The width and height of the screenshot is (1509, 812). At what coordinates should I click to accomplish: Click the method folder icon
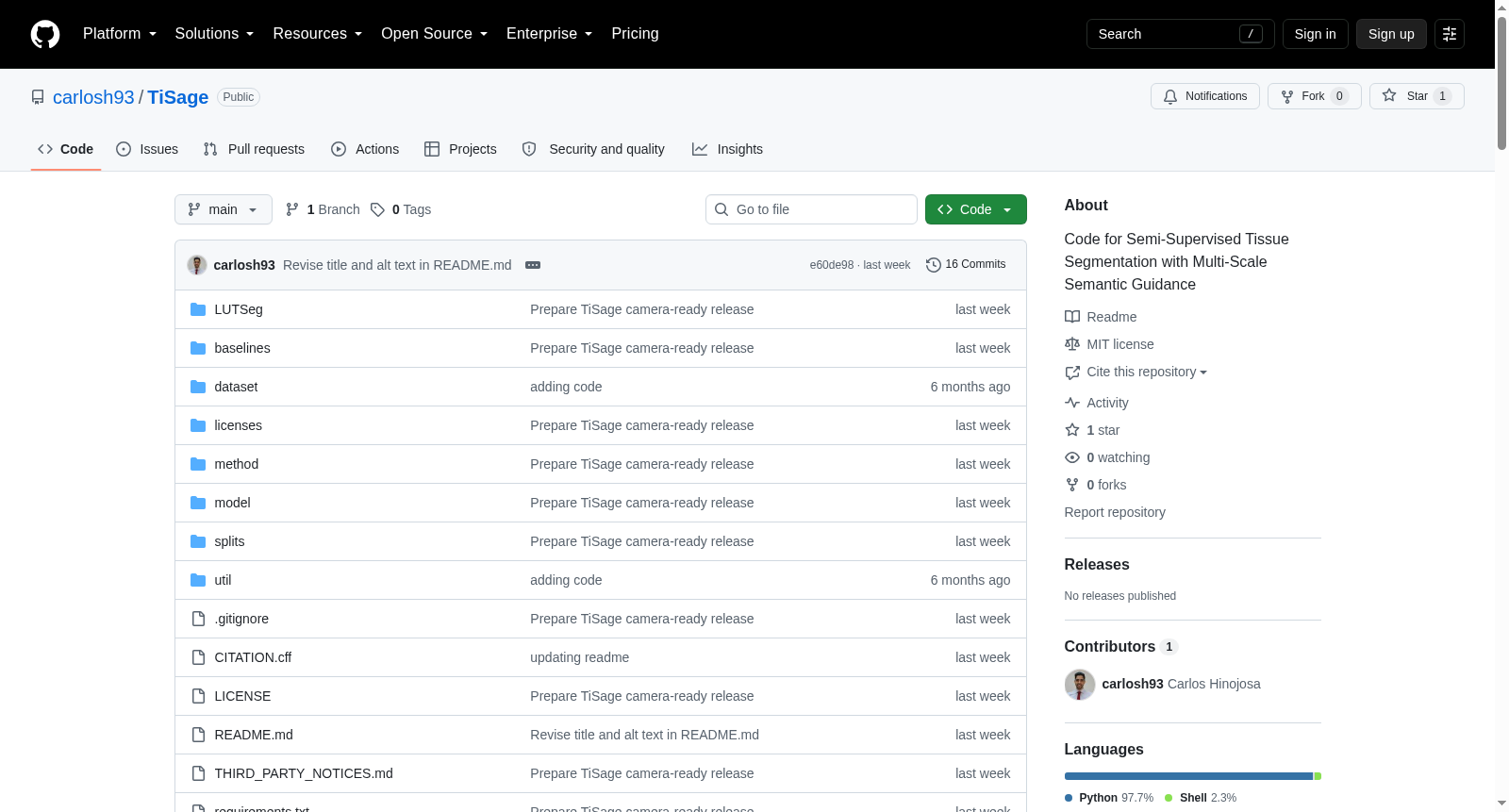point(198,464)
